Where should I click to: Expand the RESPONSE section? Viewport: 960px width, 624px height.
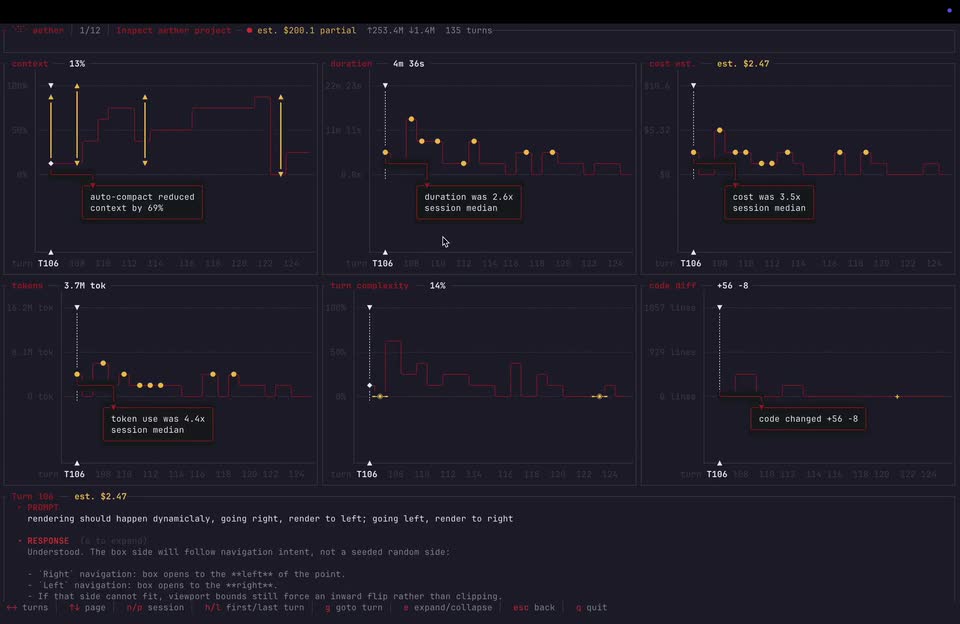[x=48, y=541]
